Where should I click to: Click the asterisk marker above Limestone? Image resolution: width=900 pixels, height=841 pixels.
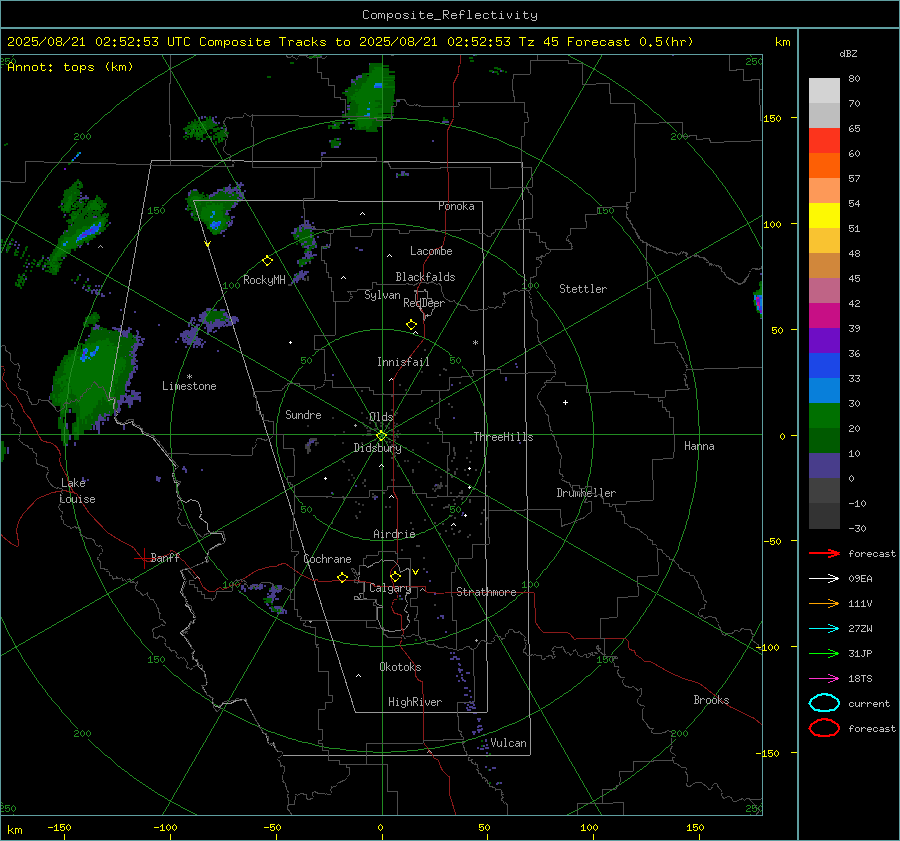189,377
